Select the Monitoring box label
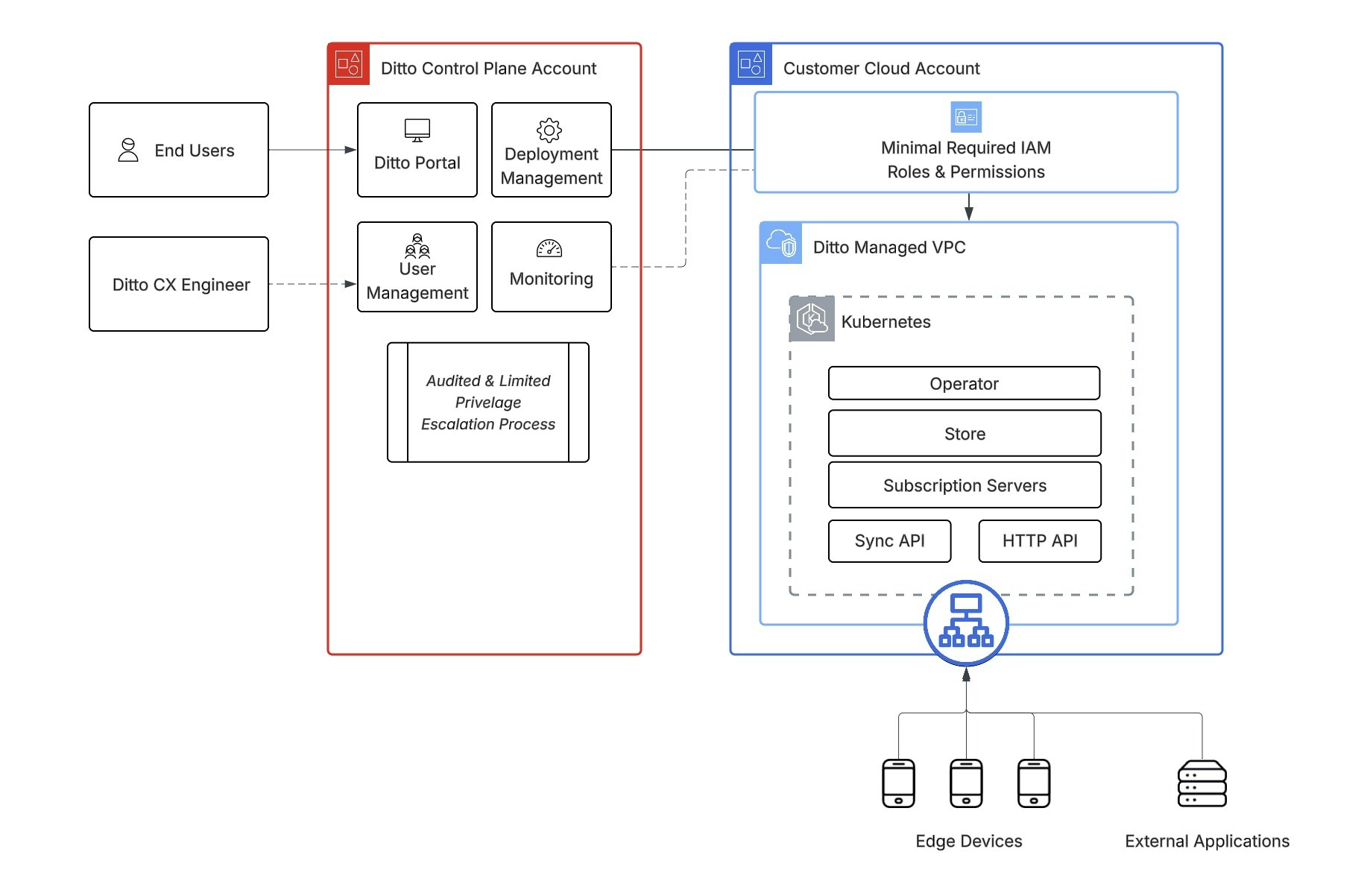 (x=552, y=279)
